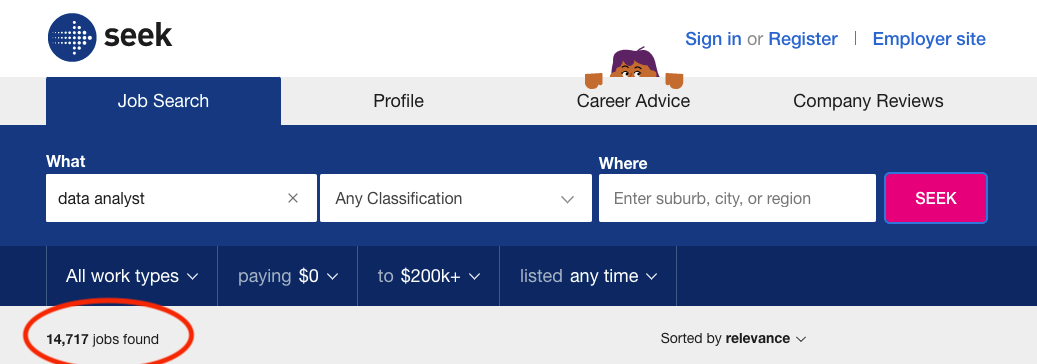Open the Any Classification dropdown
The width and height of the screenshot is (1037, 364).
click(456, 199)
